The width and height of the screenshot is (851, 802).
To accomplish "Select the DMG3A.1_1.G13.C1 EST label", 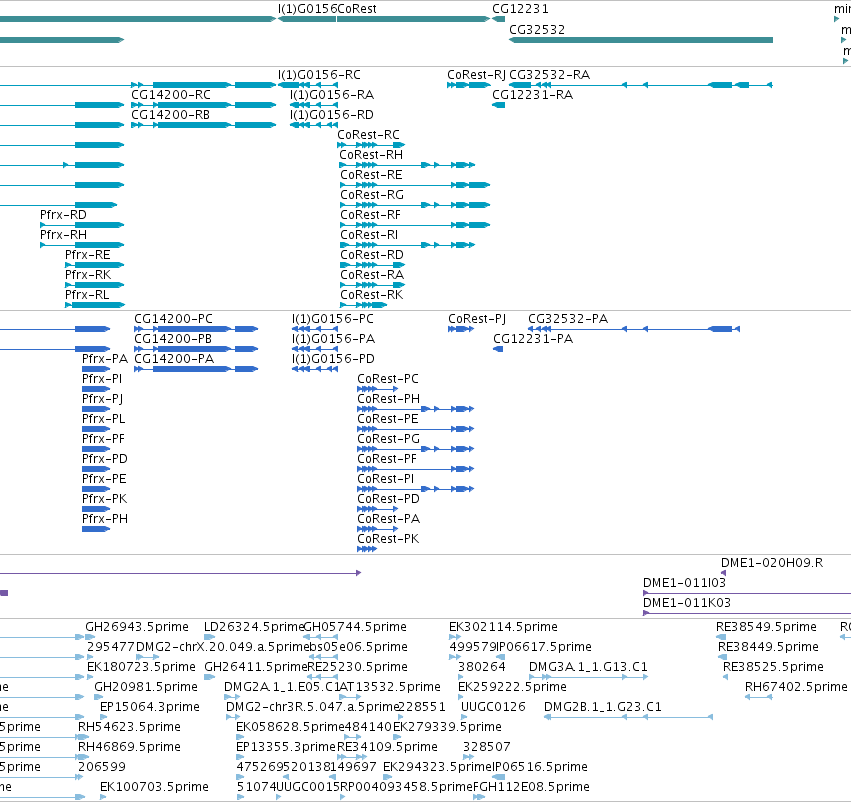I will tap(588, 667).
